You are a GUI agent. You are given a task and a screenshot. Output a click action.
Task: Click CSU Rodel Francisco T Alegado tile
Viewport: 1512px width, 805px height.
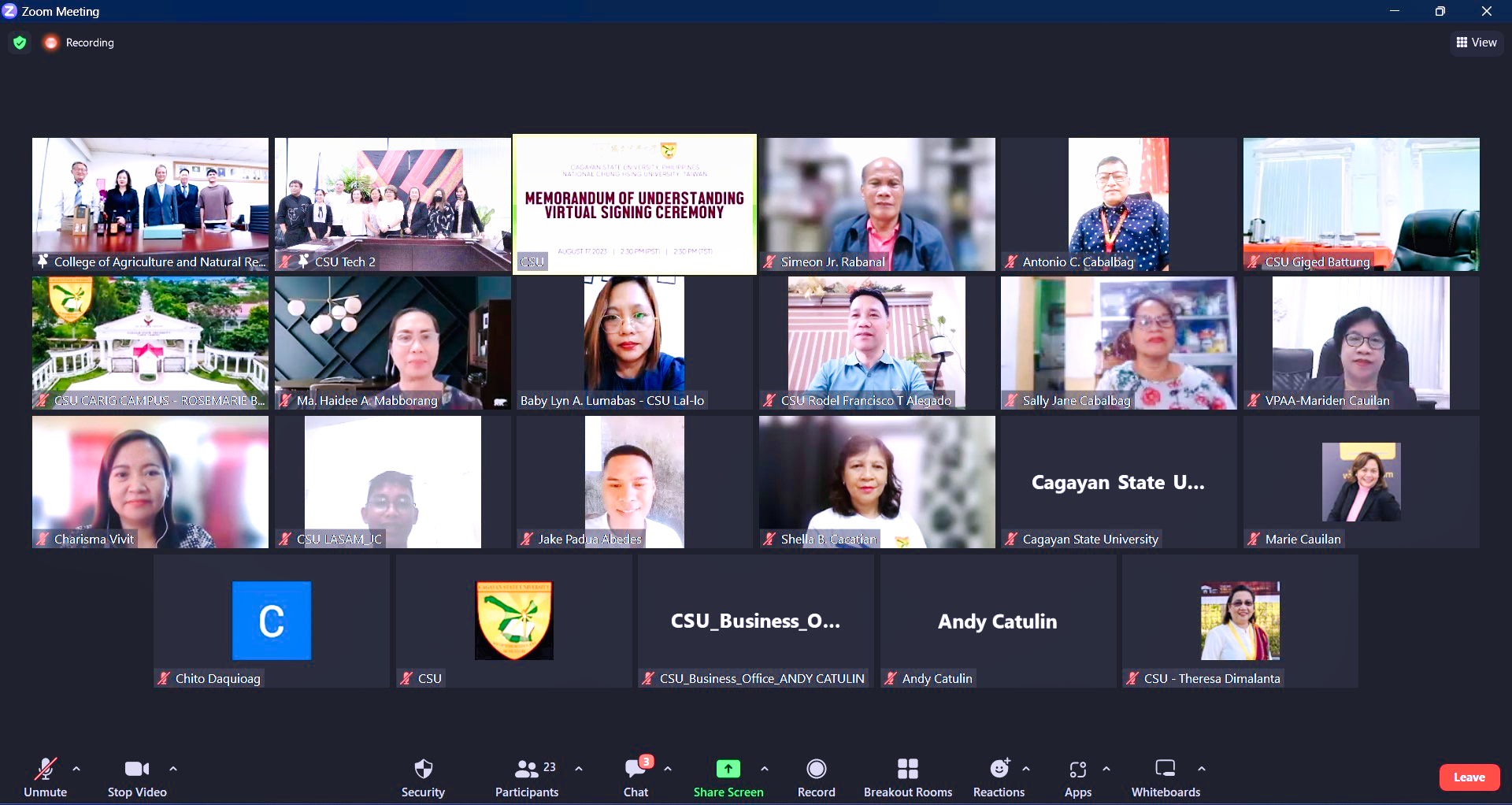[x=877, y=343]
